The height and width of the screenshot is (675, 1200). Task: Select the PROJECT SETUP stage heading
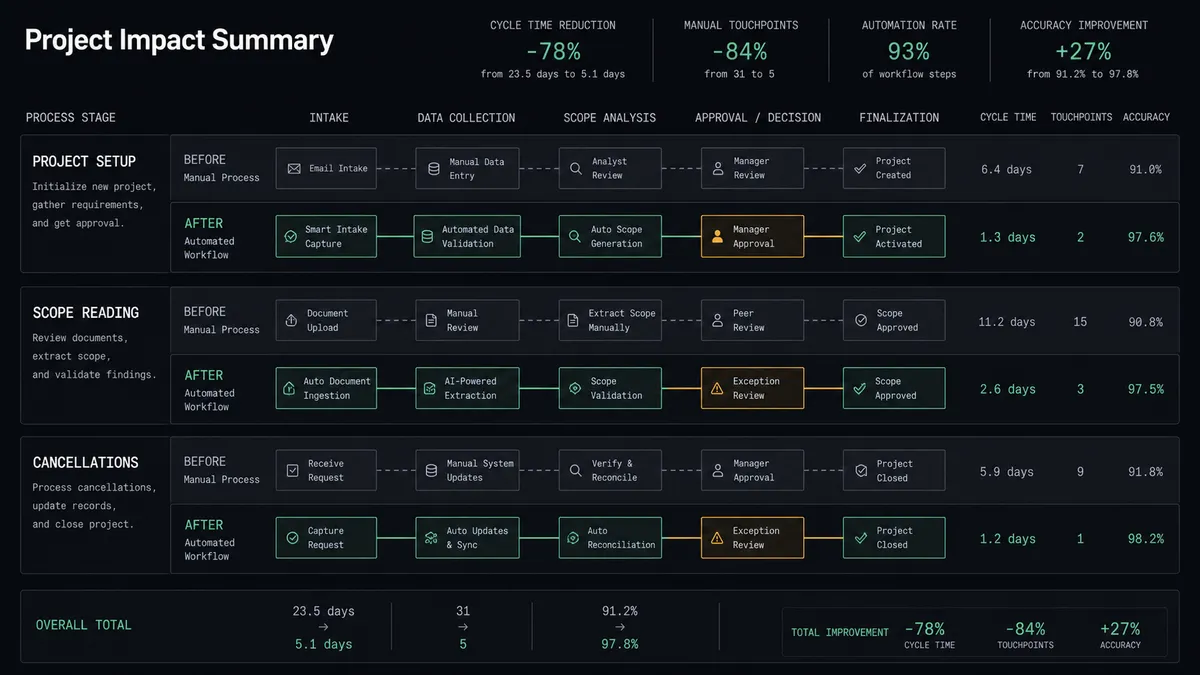click(84, 161)
